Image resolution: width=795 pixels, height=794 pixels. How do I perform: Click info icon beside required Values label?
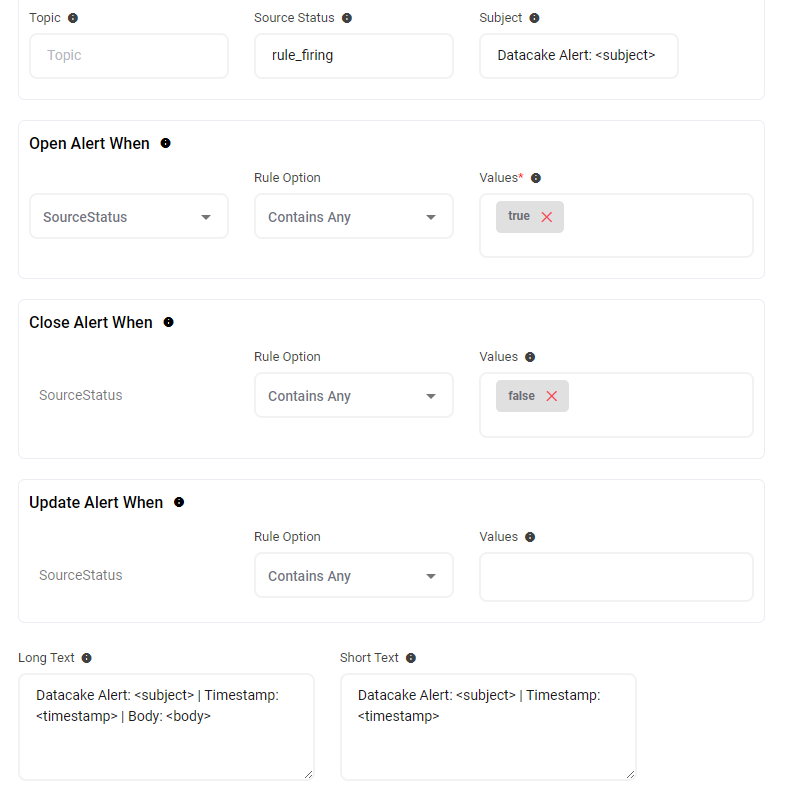pyautogui.click(x=536, y=178)
